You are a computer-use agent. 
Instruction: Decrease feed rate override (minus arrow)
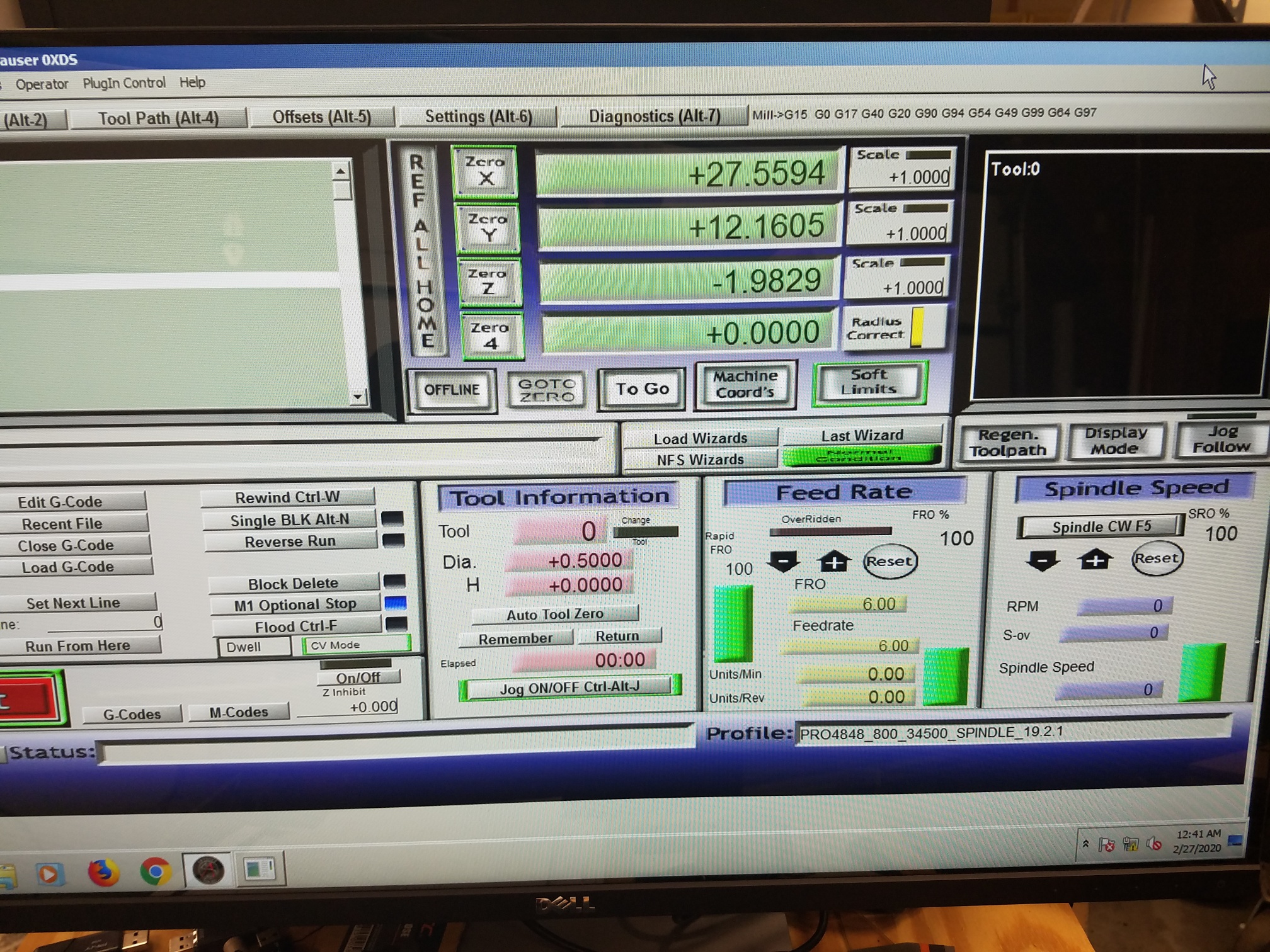(784, 560)
